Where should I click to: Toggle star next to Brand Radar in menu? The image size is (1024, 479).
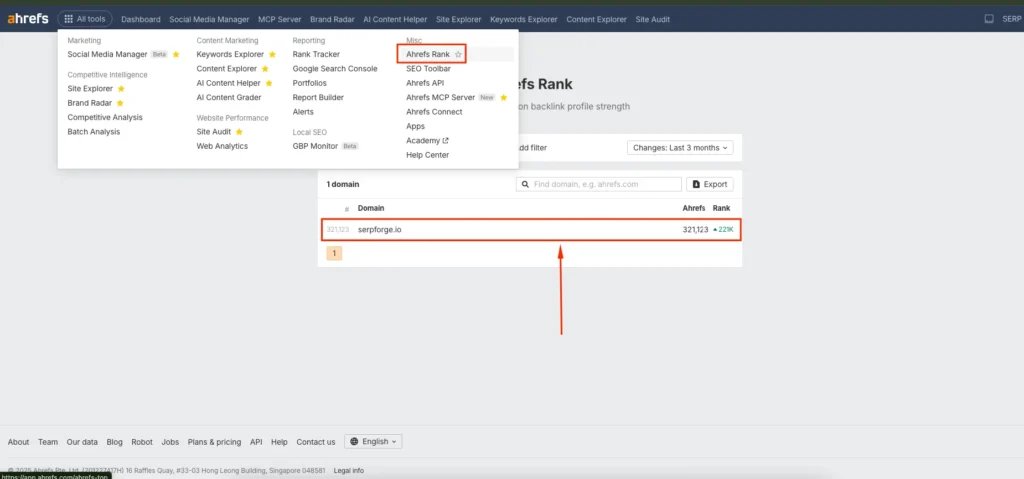click(x=120, y=103)
